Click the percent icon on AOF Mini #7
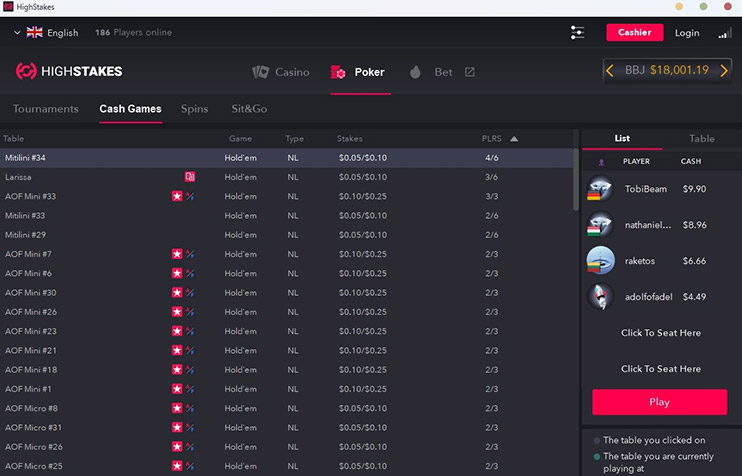 (x=190, y=254)
